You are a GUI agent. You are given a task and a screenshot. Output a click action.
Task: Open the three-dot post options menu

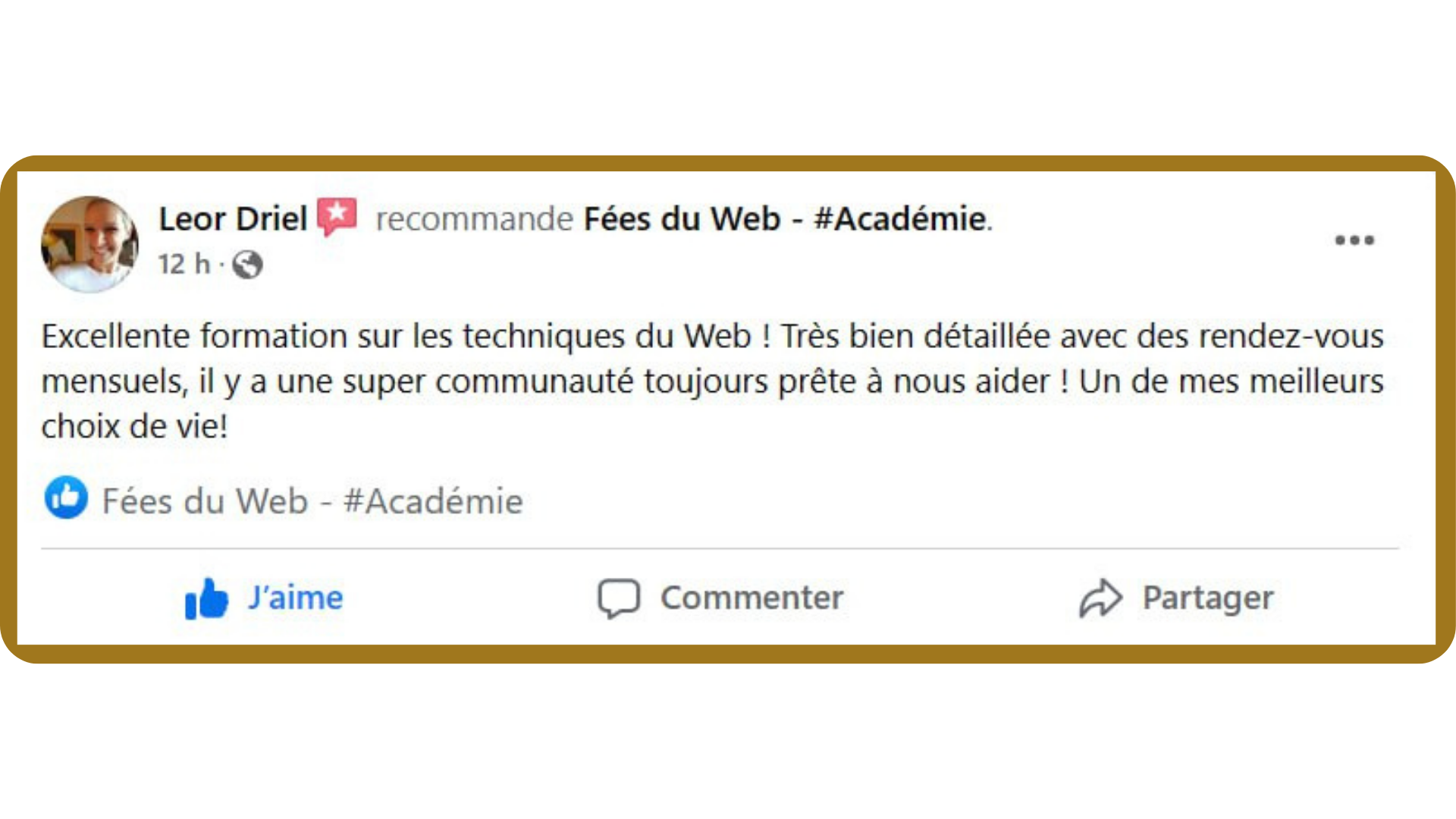[1354, 240]
